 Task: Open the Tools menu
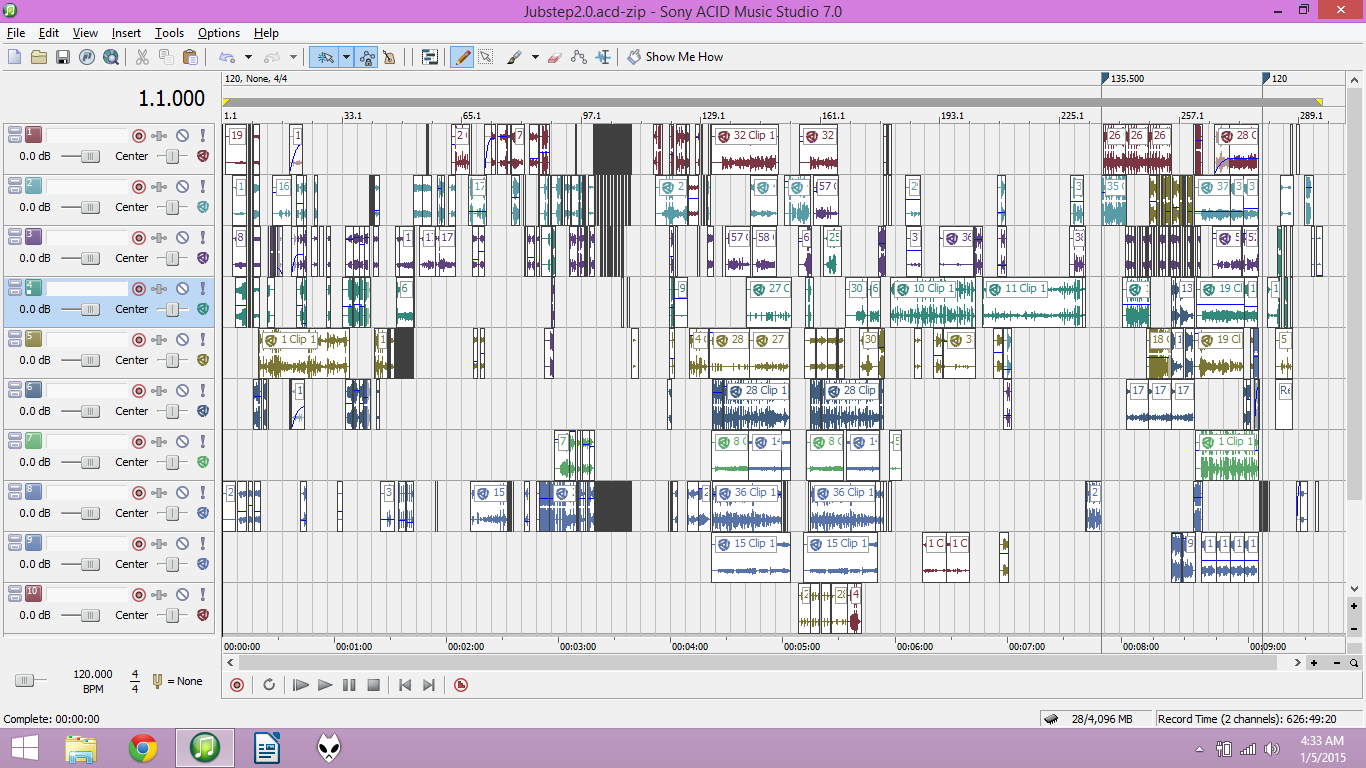(x=169, y=33)
